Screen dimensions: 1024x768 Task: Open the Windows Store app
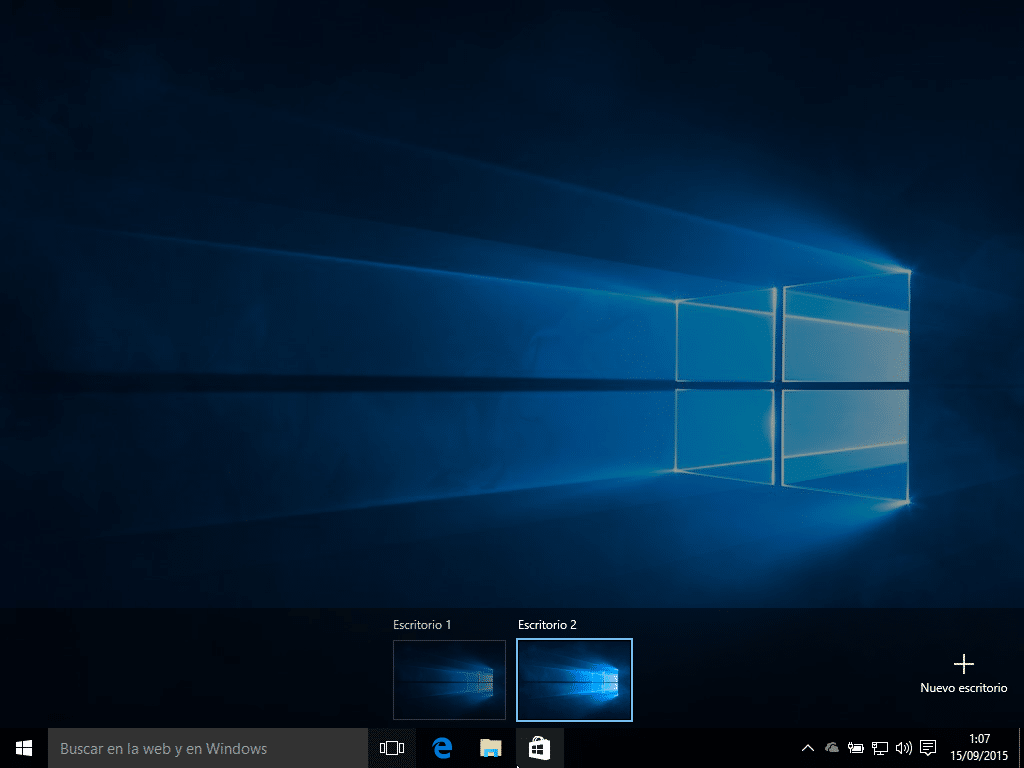(x=539, y=748)
